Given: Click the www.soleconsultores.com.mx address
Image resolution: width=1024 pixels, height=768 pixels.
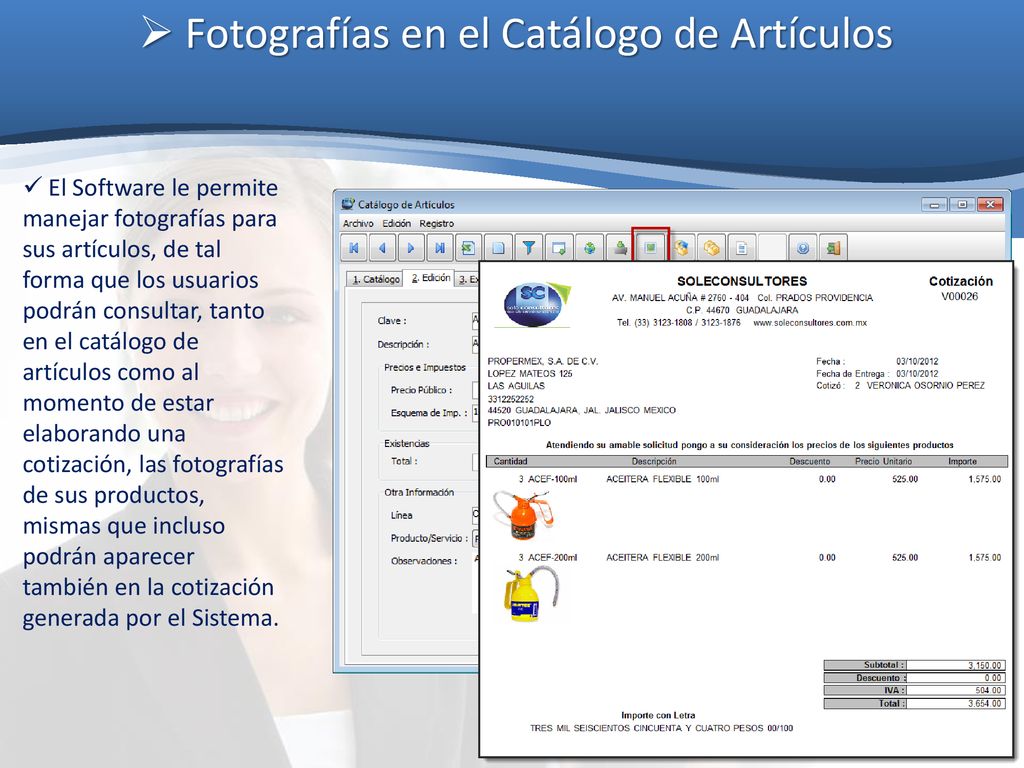Looking at the screenshot, I should coord(810,323).
